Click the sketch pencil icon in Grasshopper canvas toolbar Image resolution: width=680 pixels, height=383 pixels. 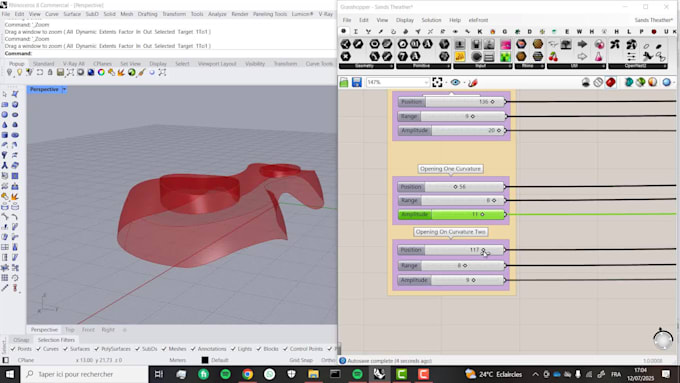(473, 82)
